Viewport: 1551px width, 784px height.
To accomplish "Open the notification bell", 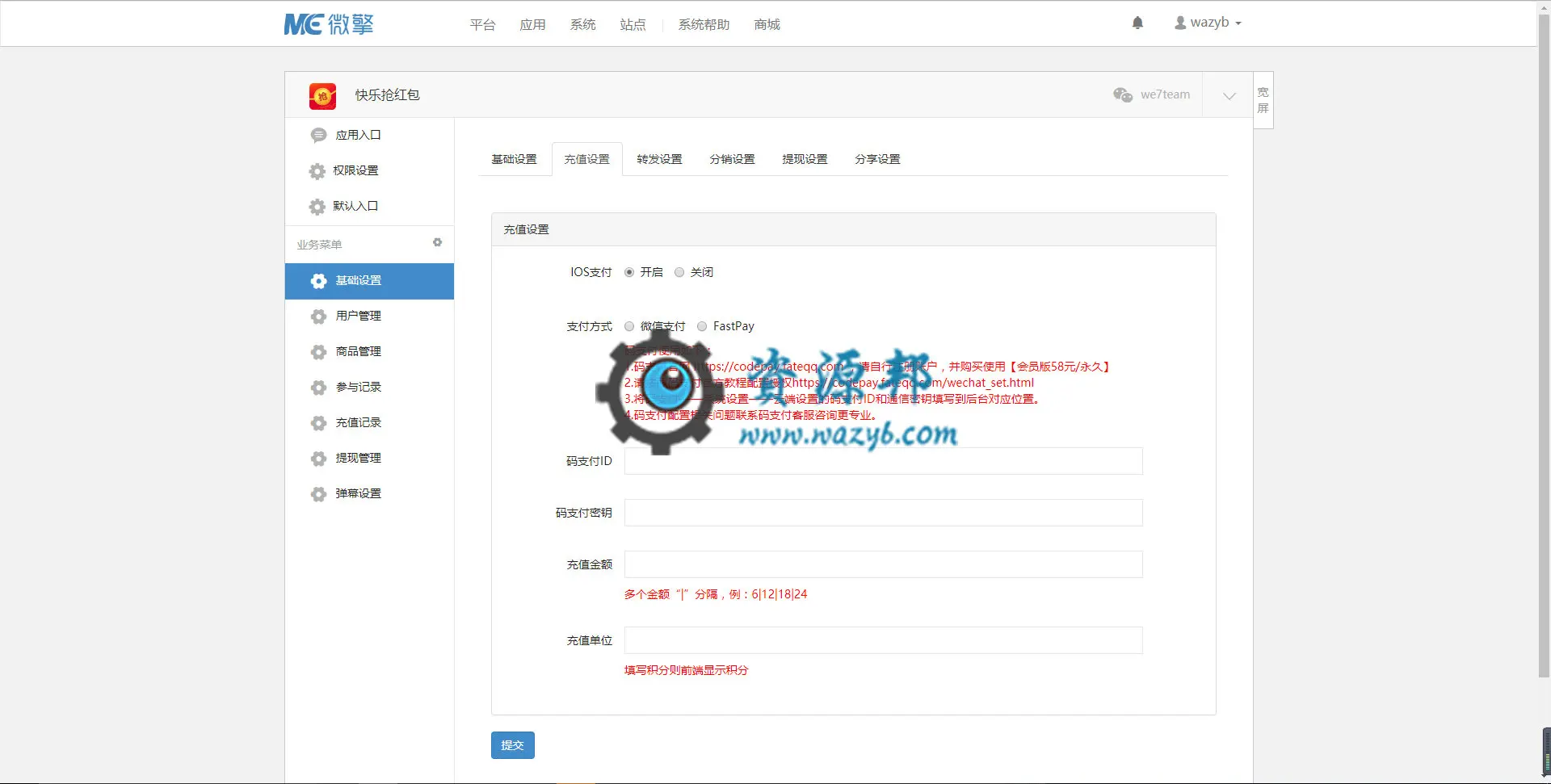I will (1137, 23).
